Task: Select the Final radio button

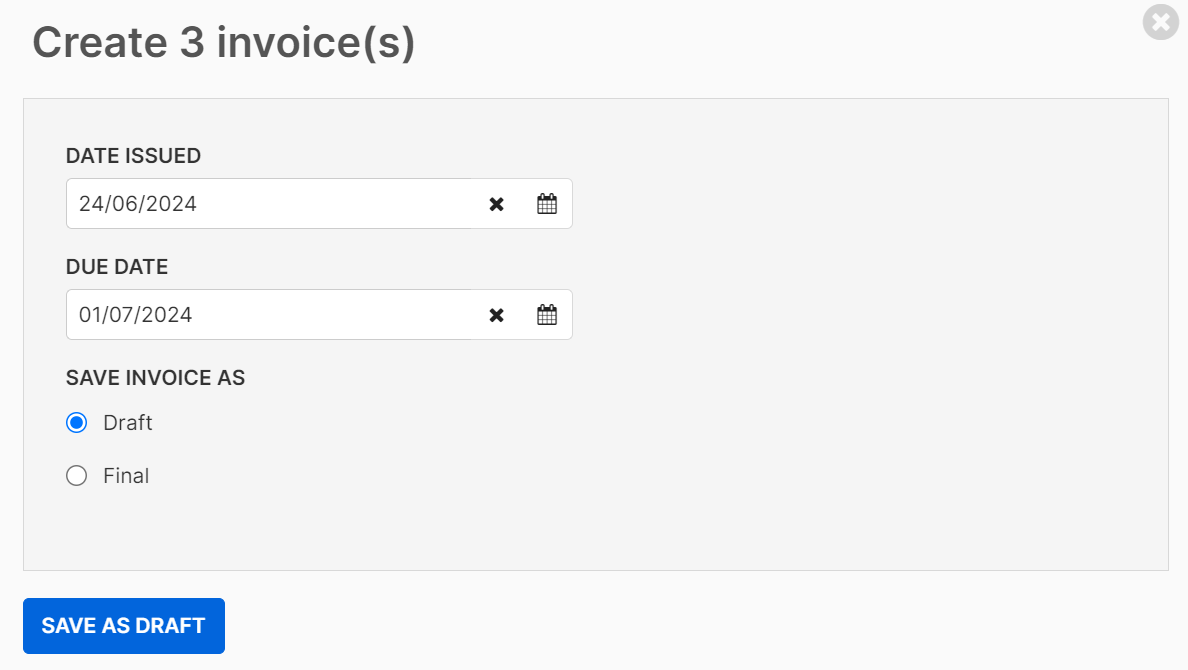Action: [x=77, y=475]
